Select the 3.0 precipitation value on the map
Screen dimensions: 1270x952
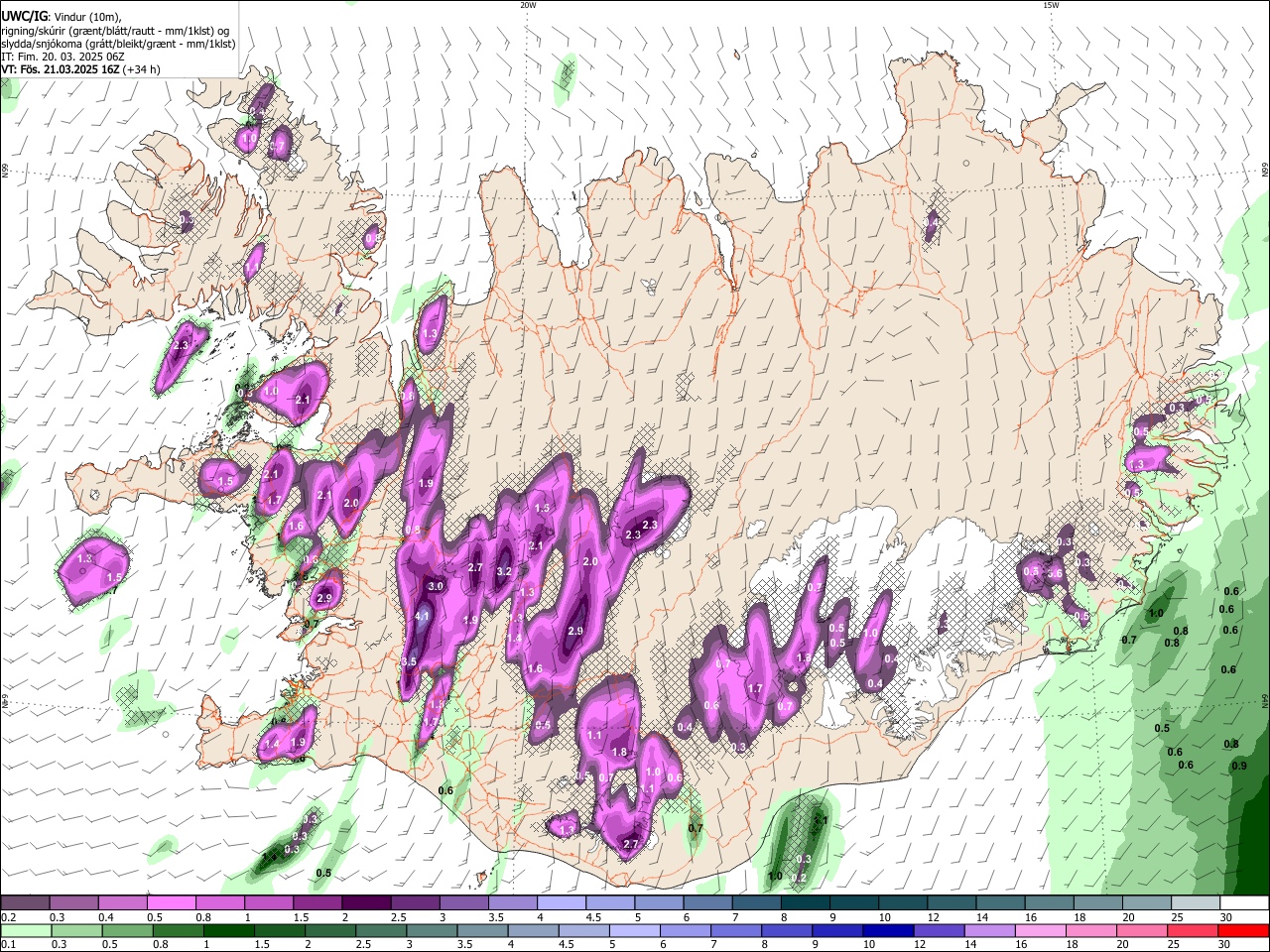click(x=435, y=586)
